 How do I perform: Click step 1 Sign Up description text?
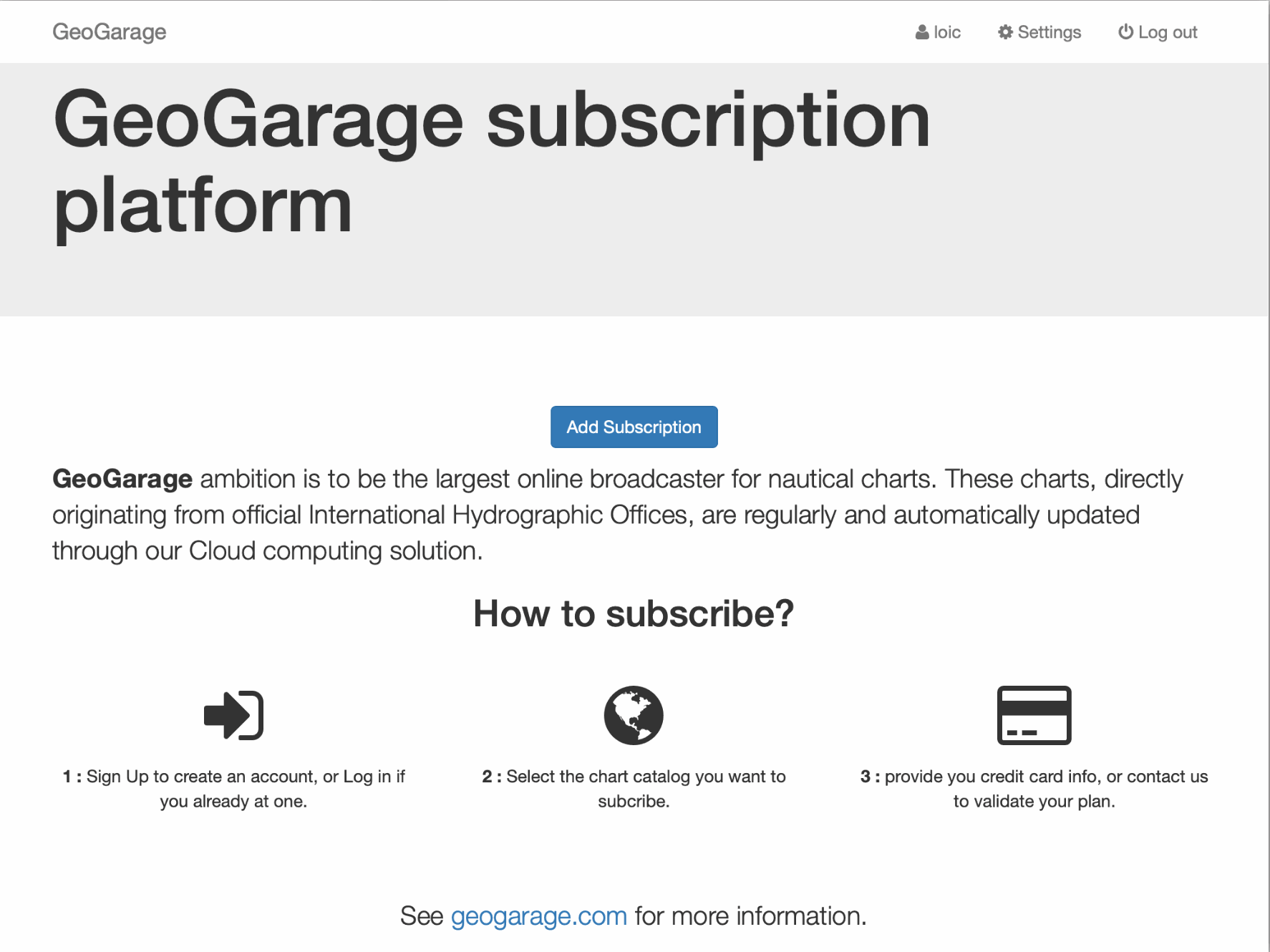[233, 789]
